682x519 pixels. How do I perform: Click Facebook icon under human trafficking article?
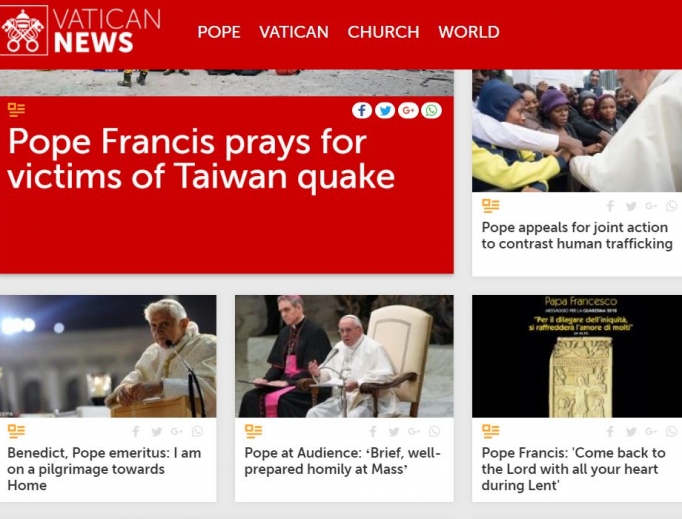(x=611, y=206)
